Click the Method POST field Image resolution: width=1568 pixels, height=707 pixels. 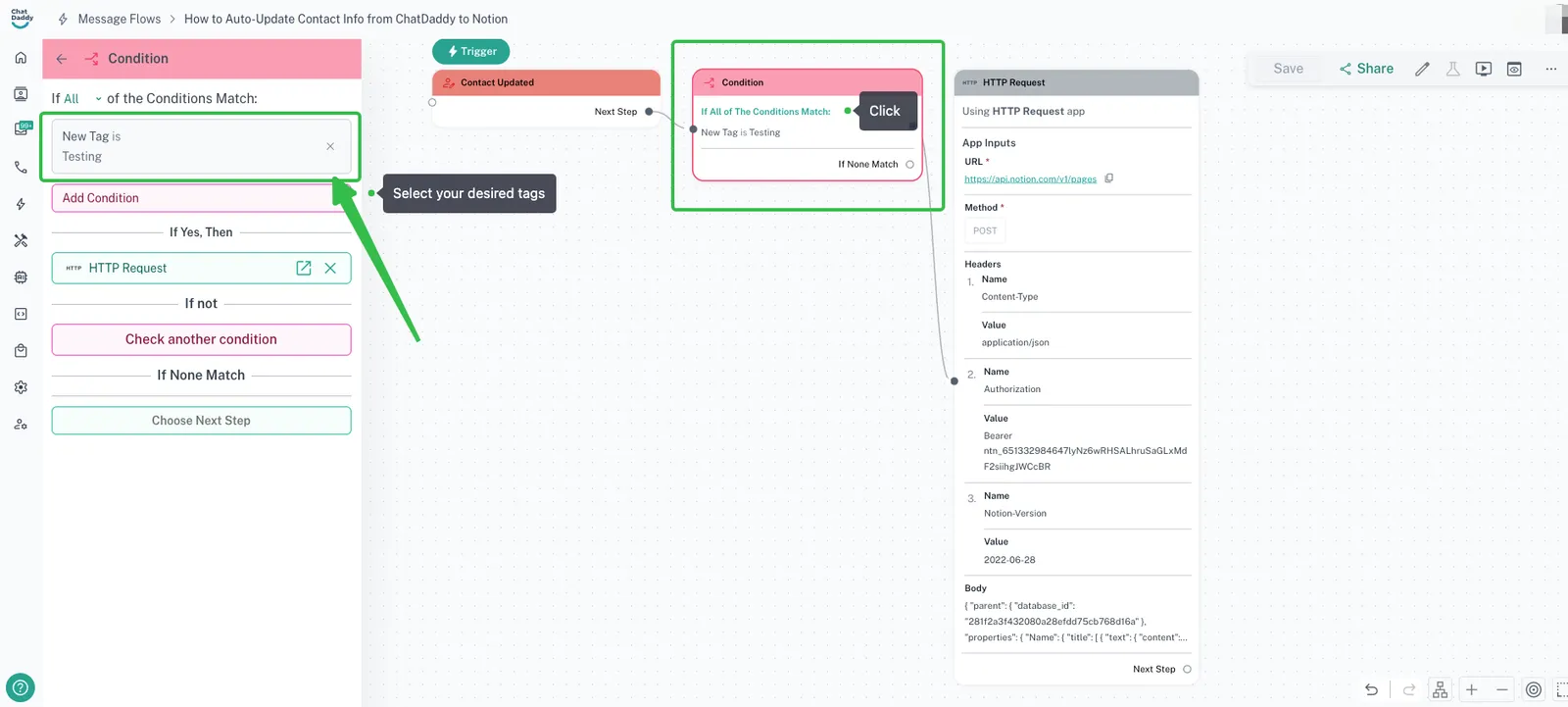[x=985, y=230]
